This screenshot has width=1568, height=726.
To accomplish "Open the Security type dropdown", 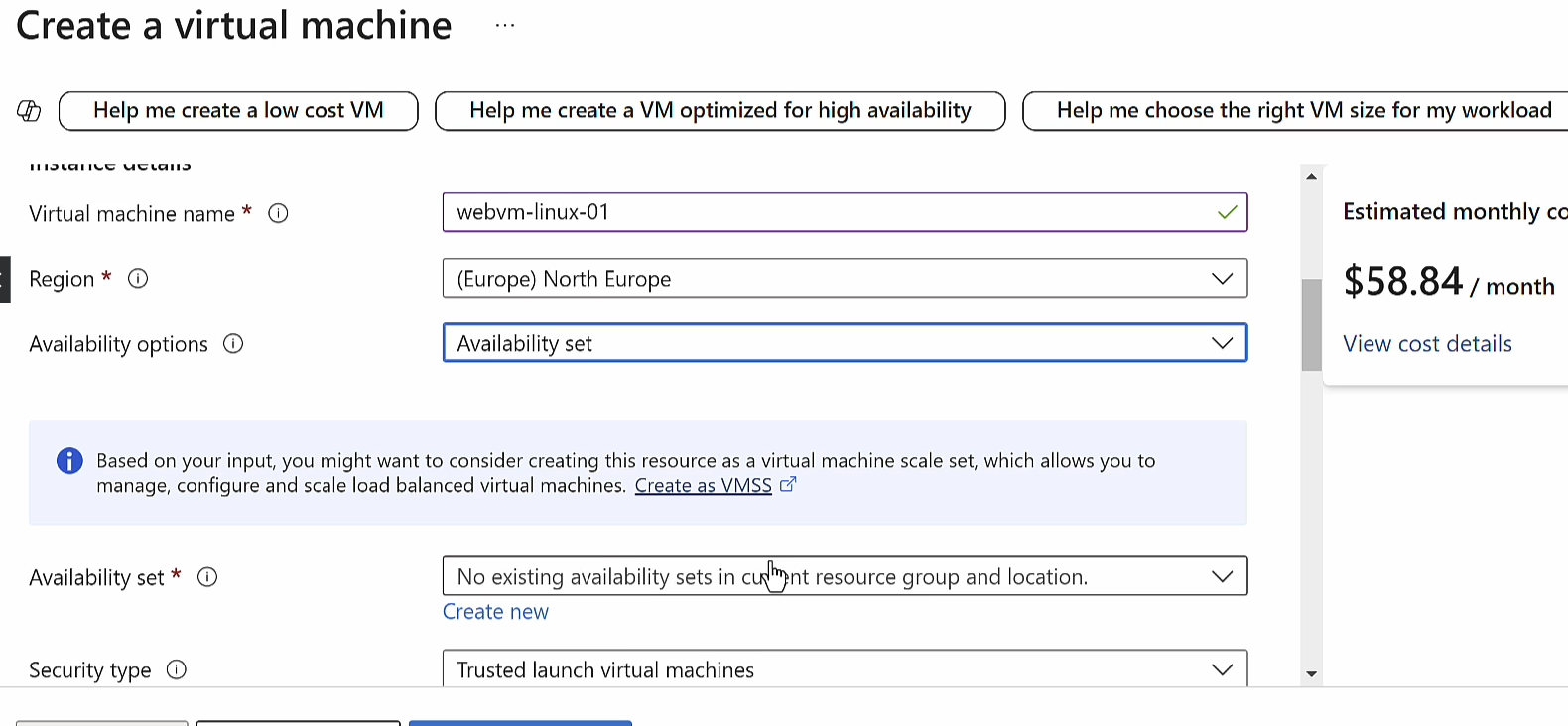I will tap(844, 670).
